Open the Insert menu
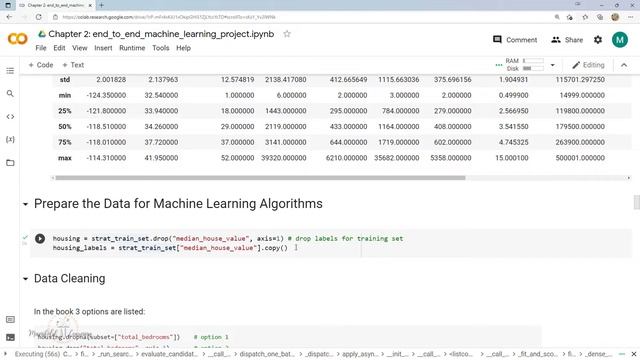 point(103,48)
